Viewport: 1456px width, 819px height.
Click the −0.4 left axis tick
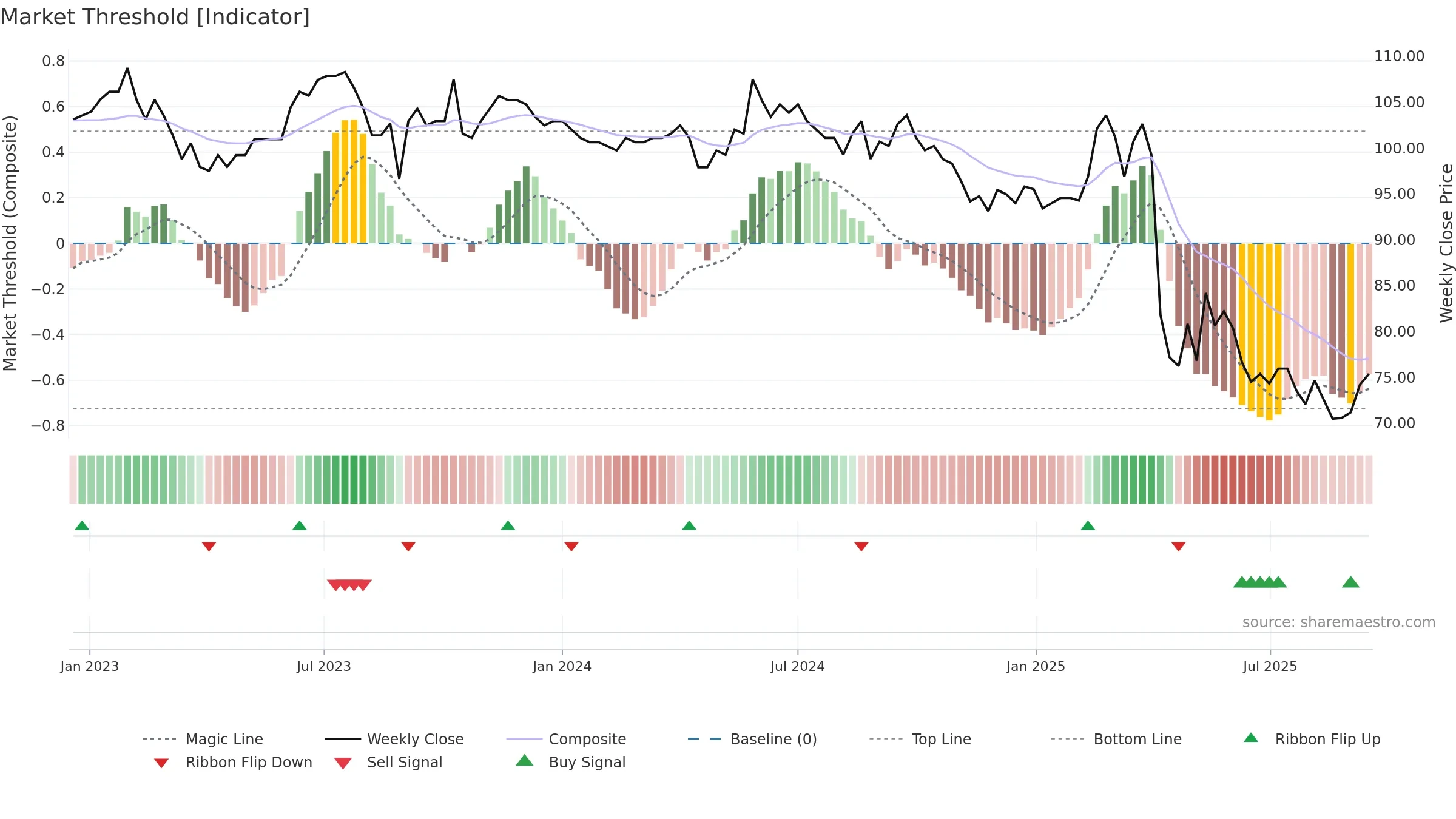48,335
